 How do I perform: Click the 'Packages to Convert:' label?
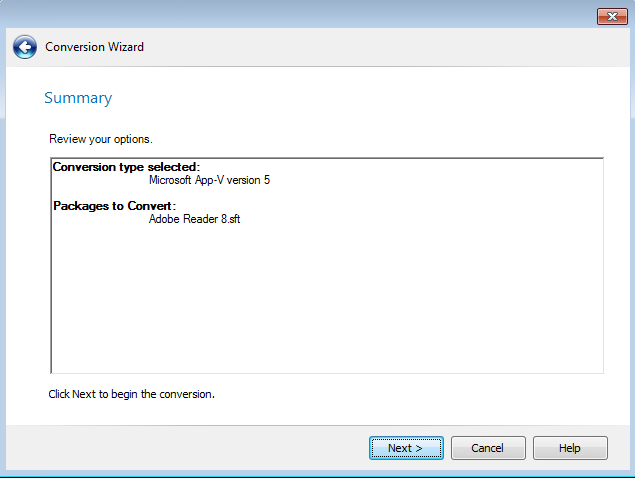(x=114, y=206)
